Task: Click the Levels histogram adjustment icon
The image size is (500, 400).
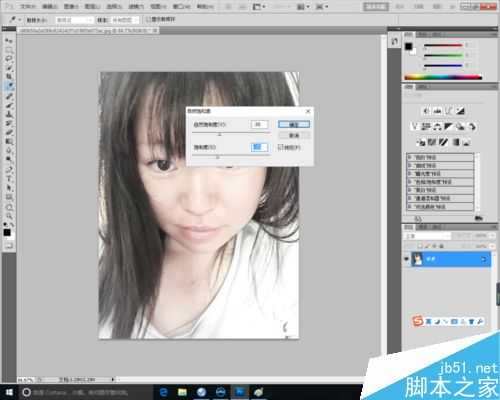Action: tap(437, 111)
